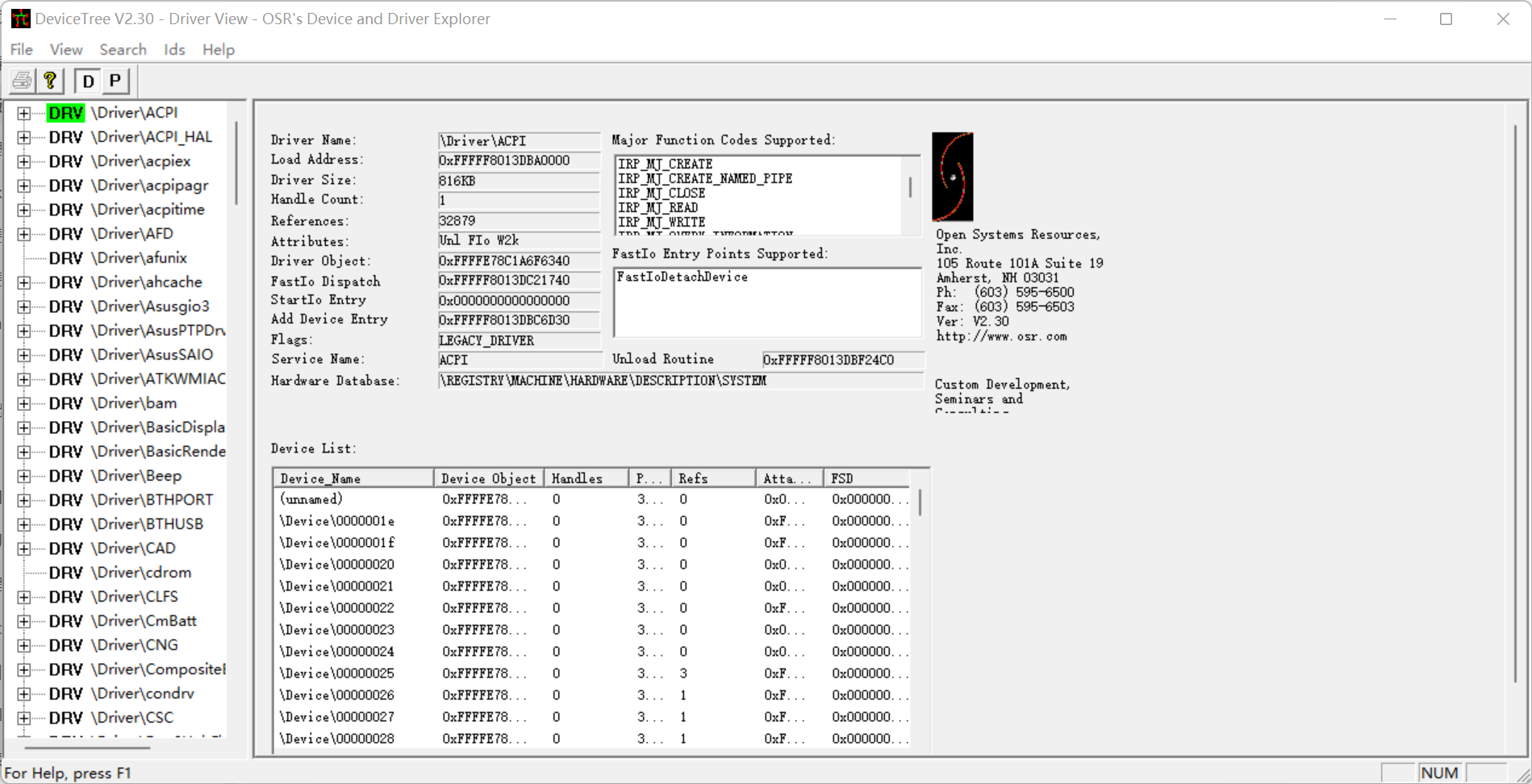Image resolution: width=1532 pixels, height=784 pixels.
Task: Open the Search menu
Action: (x=123, y=50)
